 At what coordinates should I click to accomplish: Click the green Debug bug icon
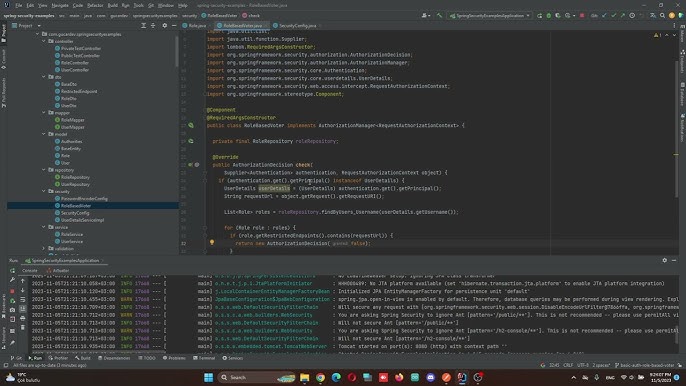coord(549,16)
